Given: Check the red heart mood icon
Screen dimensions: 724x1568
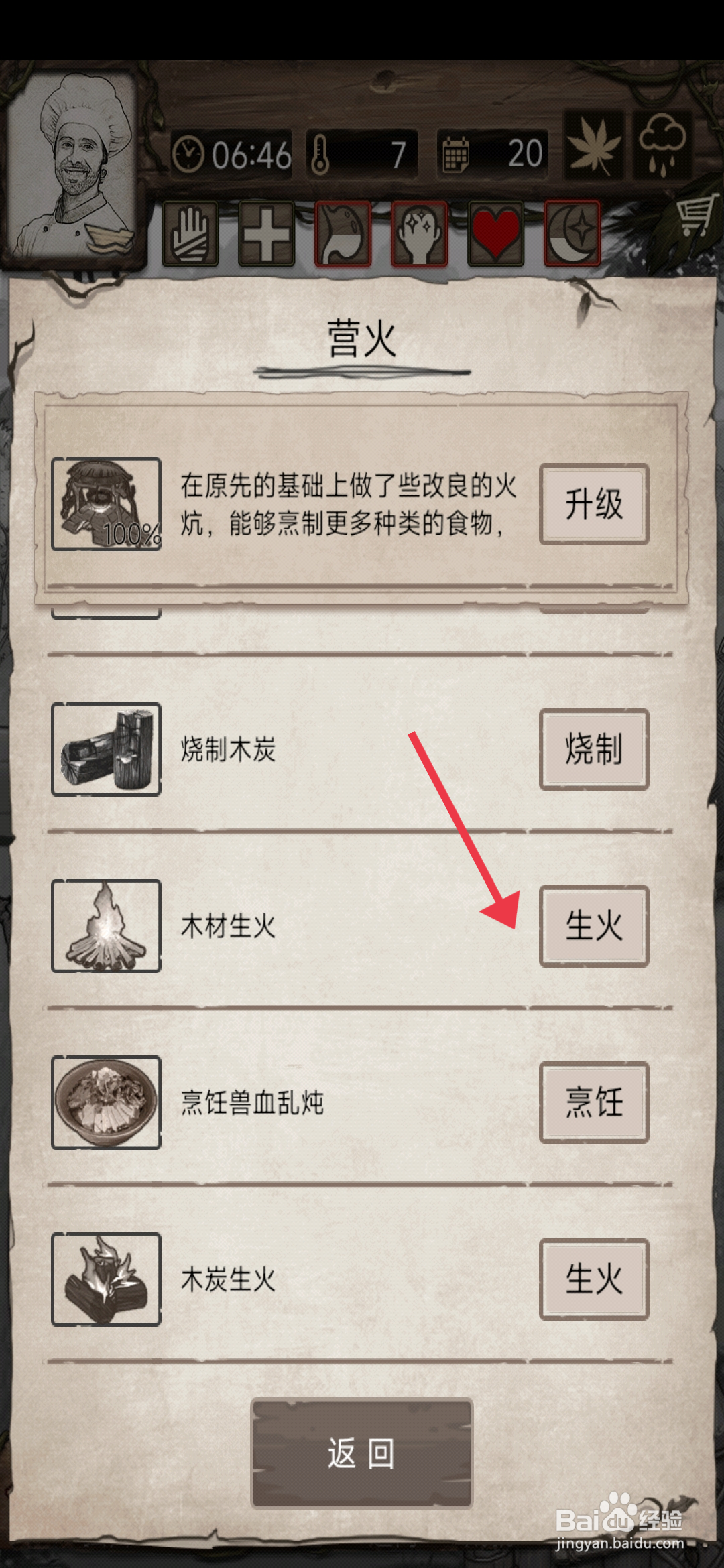Looking at the screenshot, I should point(496,234).
